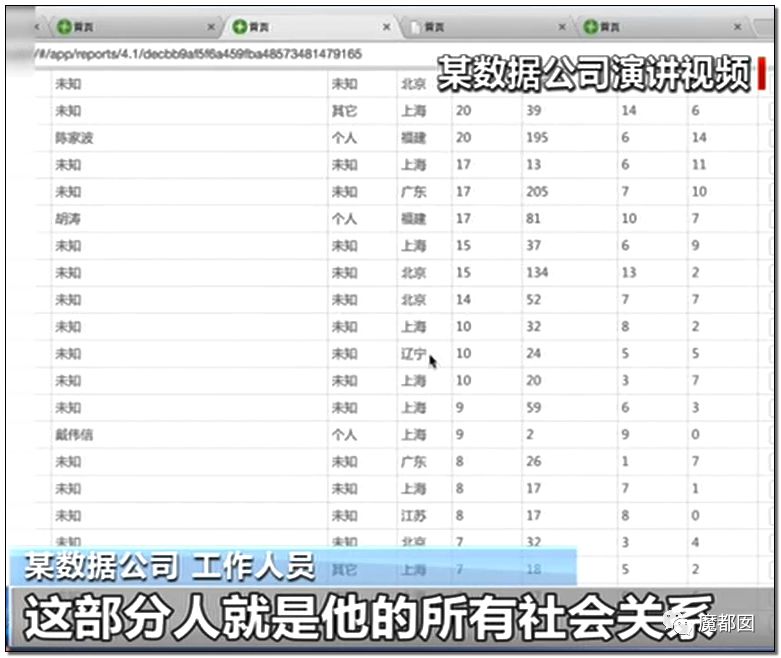Click the province cell 辽宁
The height and width of the screenshot is (658, 781).
[414, 354]
